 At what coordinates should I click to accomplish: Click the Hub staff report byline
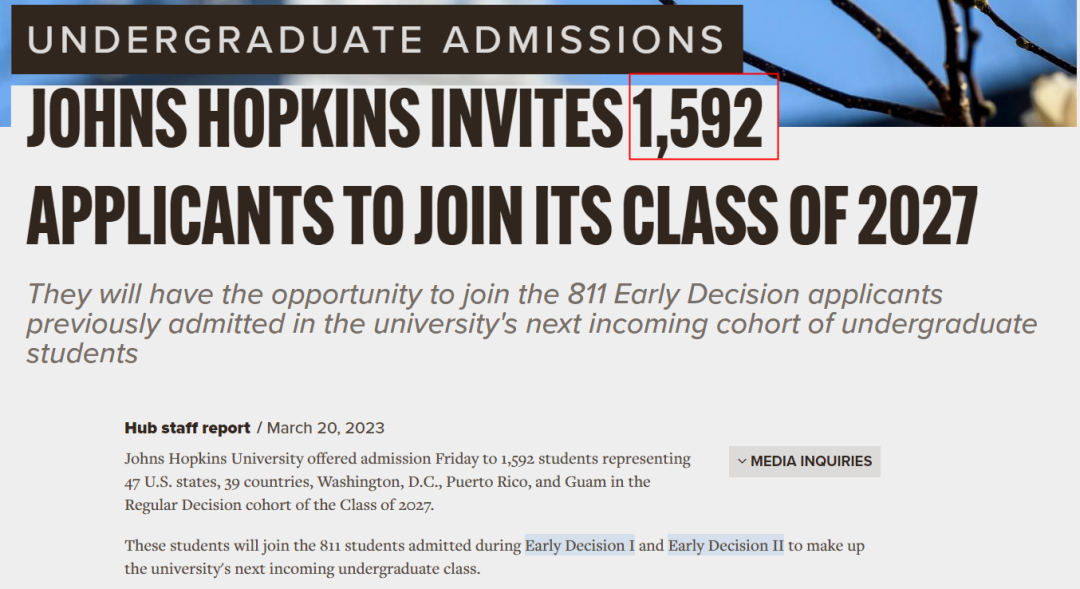click(187, 428)
